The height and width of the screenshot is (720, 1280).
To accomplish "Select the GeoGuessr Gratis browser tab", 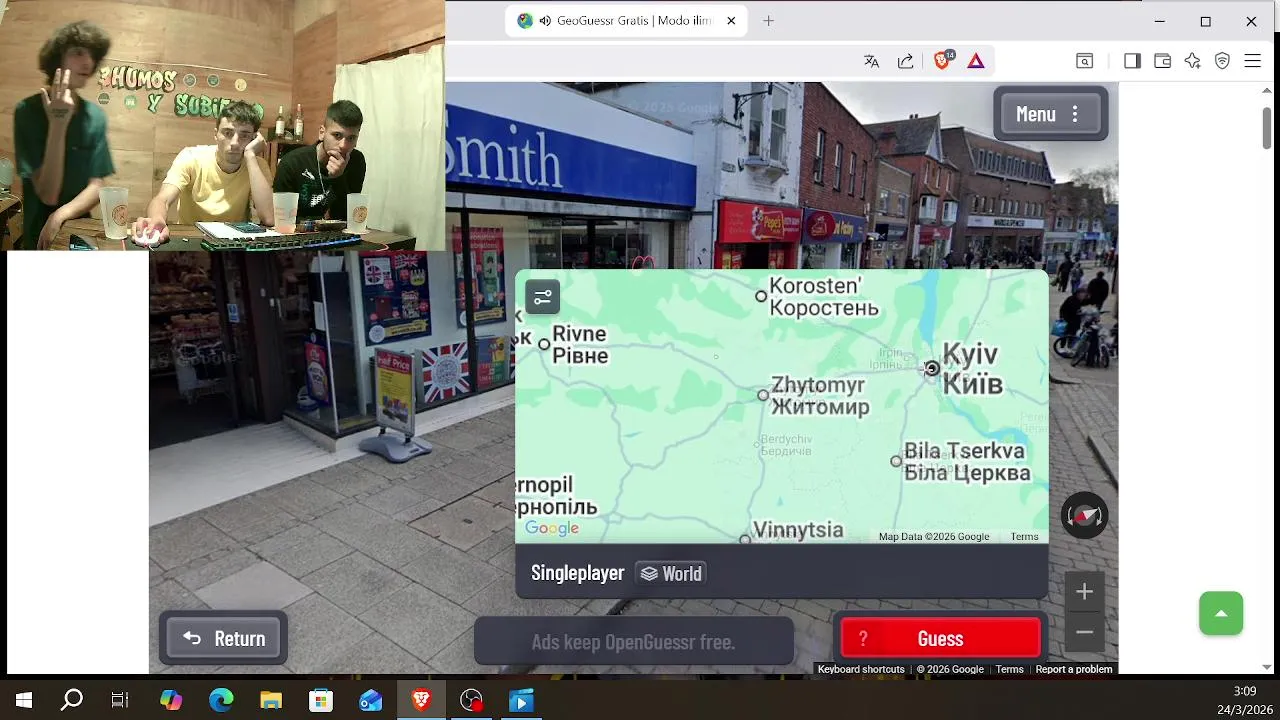I will click(x=627, y=20).
